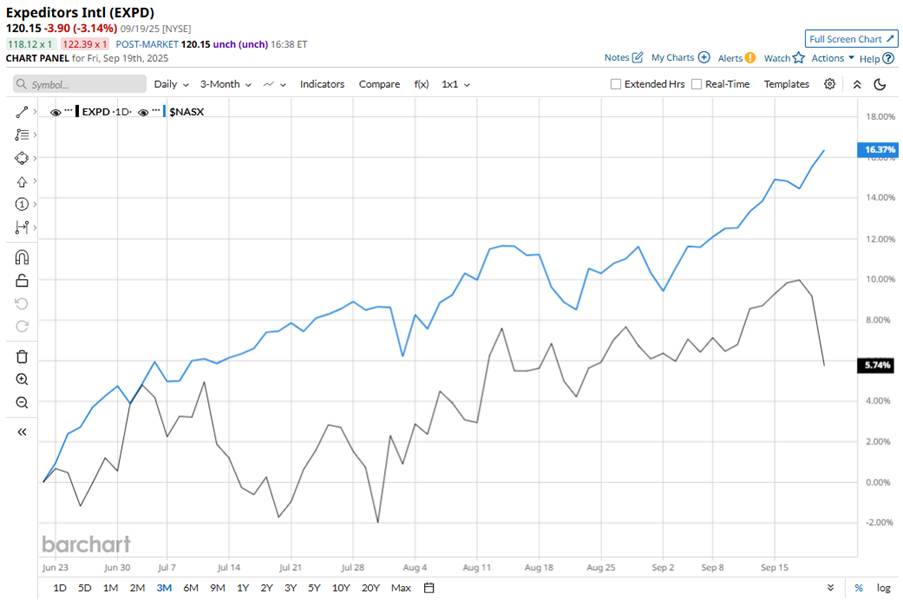Click the Compare button
903x600 pixels.
(x=379, y=85)
